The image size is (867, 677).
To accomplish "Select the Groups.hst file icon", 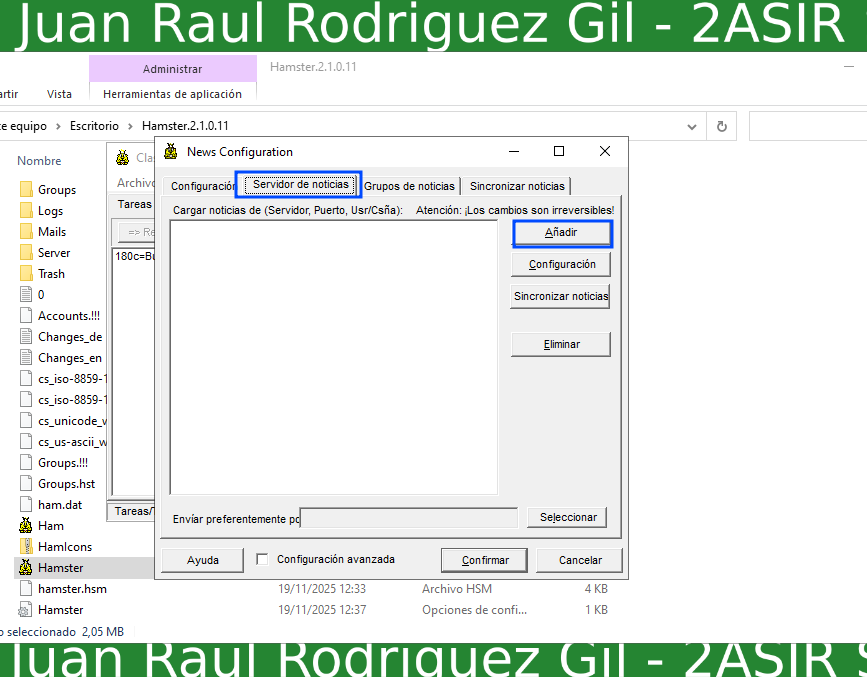I will 26,484.
